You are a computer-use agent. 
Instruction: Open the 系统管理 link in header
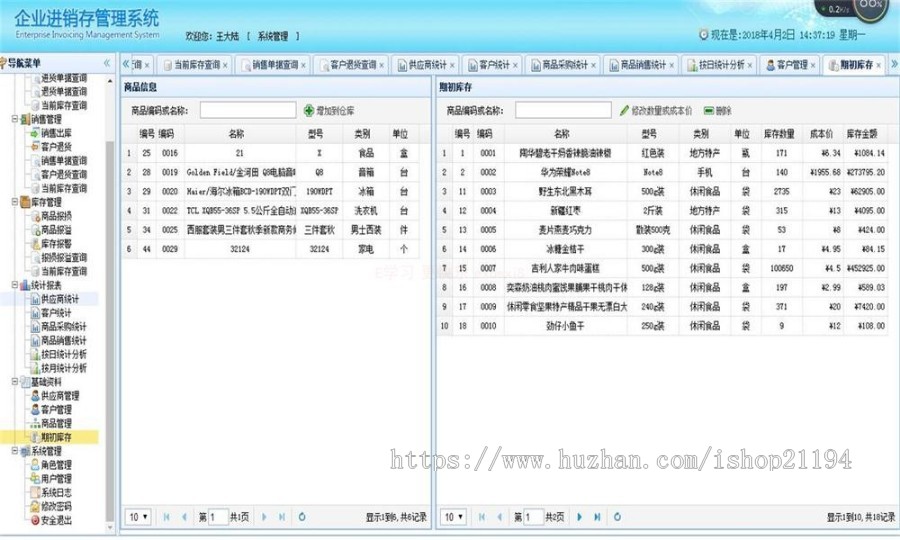(273, 36)
